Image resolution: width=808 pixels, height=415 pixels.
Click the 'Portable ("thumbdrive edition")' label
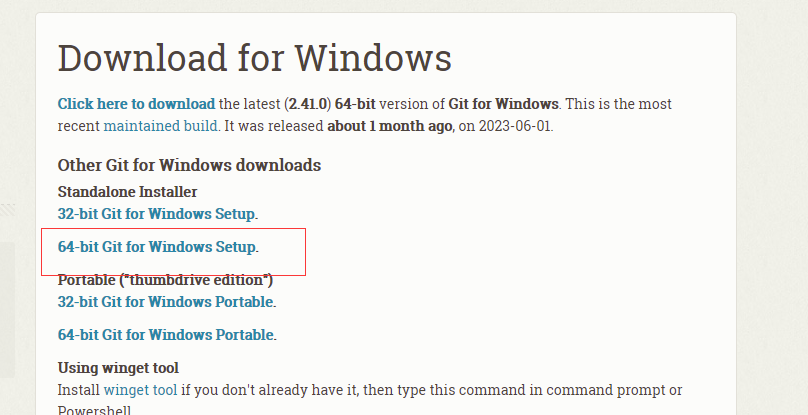point(165,280)
